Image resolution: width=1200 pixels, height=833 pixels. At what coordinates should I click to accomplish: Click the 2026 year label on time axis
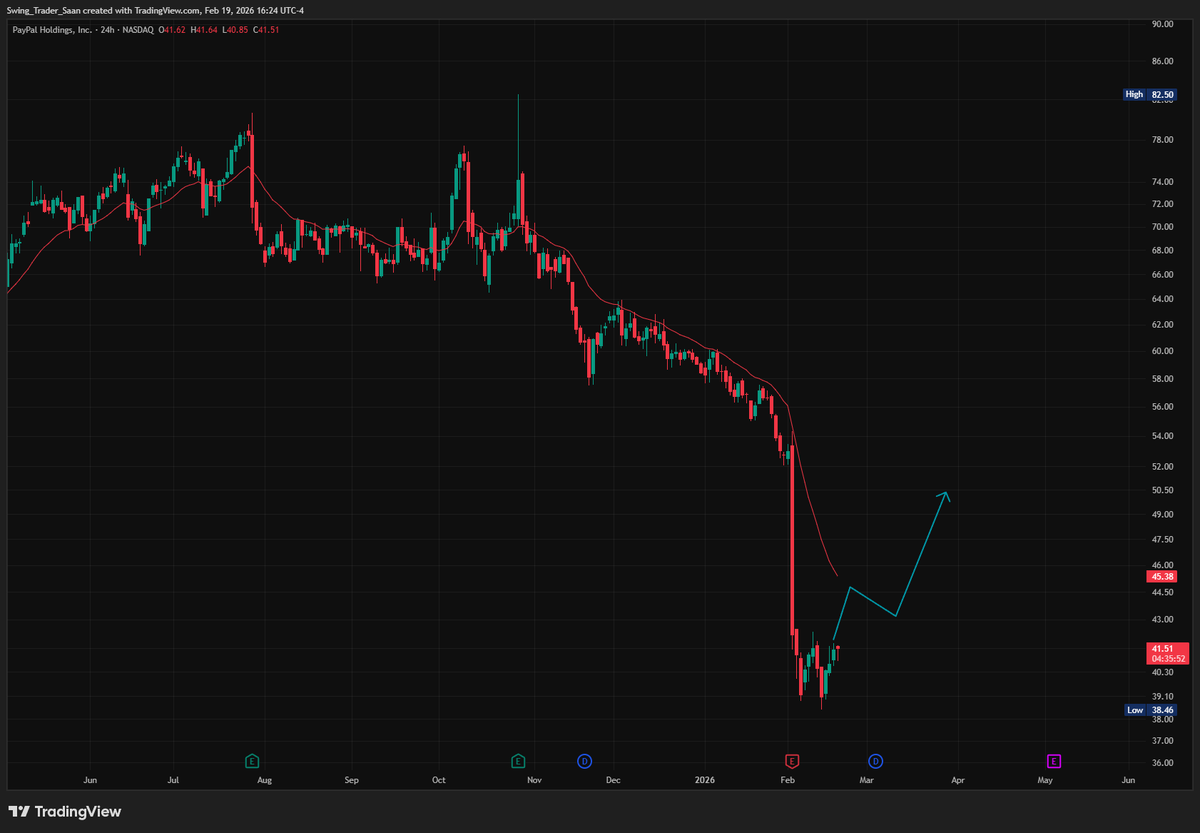pyautogui.click(x=704, y=779)
